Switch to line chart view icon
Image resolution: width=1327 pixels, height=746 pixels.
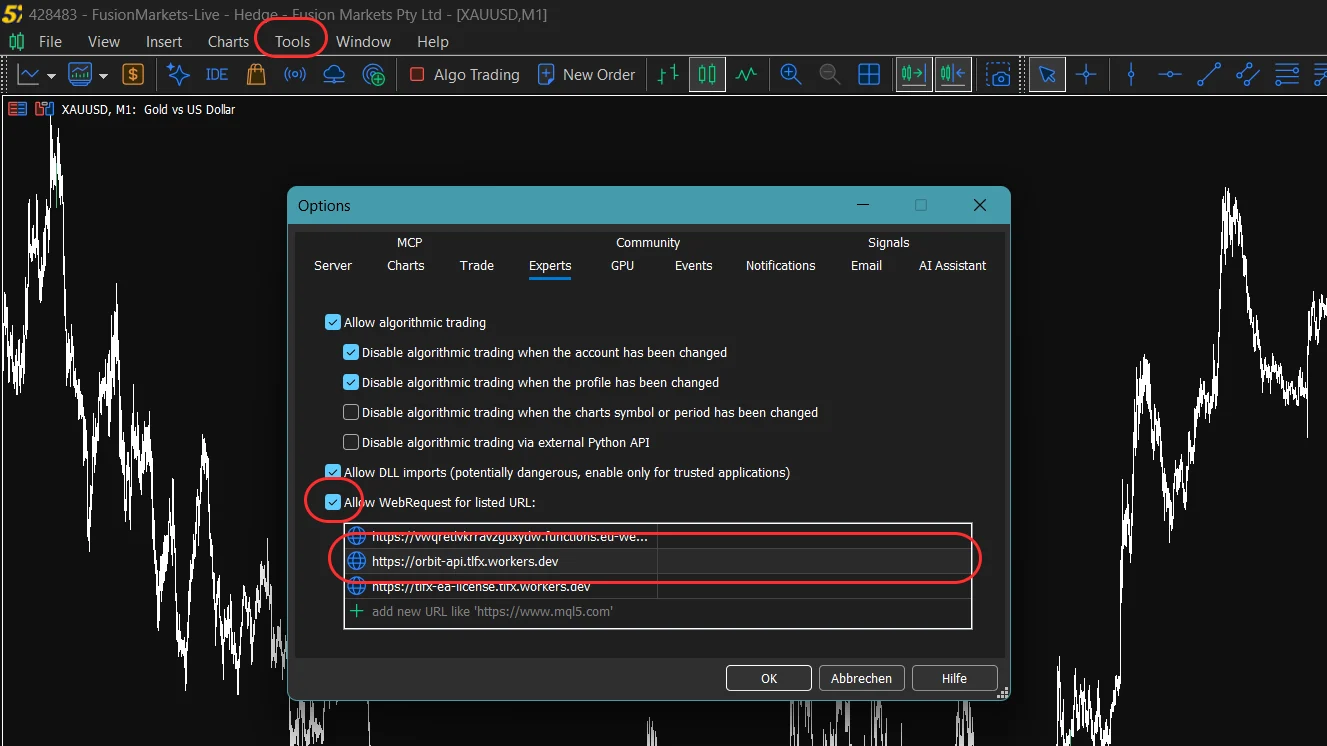[x=746, y=74]
